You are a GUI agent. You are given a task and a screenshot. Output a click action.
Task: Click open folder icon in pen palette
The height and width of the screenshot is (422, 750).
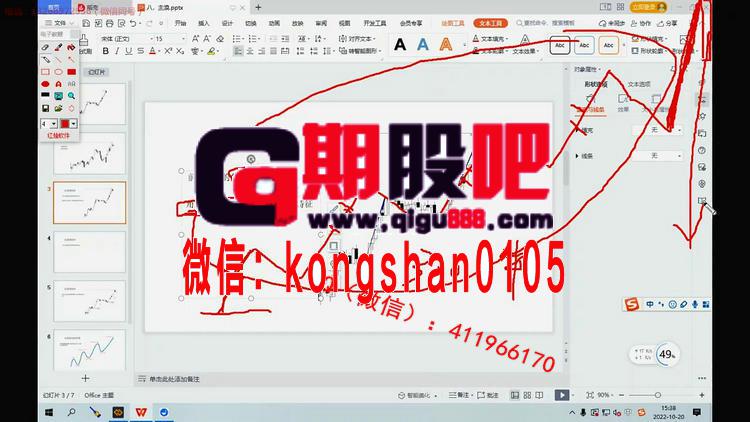click(58, 109)
